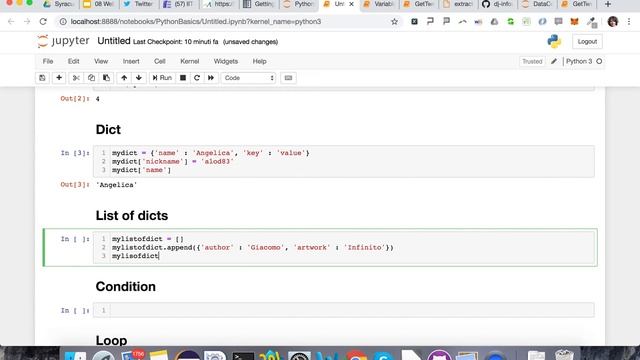Open the browser profile avatar

pos(613,22)
